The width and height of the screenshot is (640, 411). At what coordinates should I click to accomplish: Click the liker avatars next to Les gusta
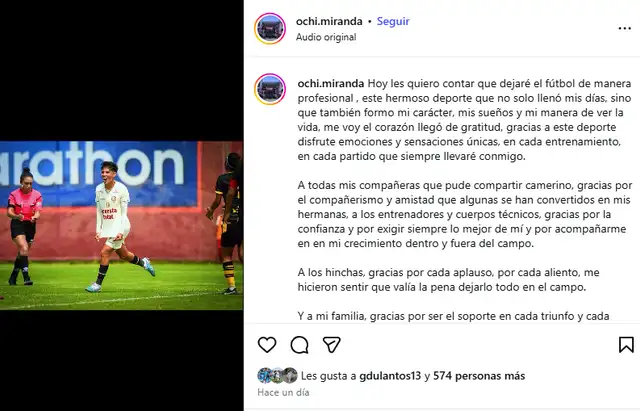coord(278,375)
